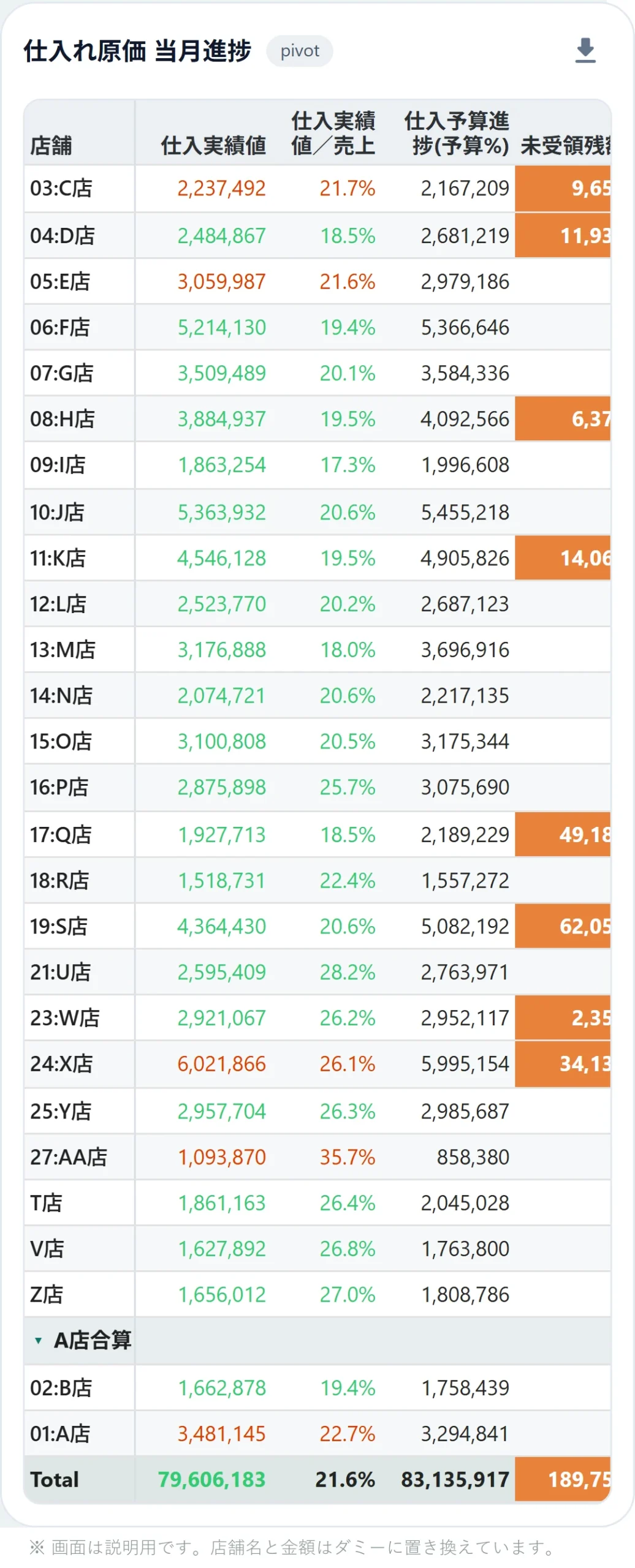Click the orange cell in the 19:S店 row
635x1568 pixels.
point(563,926)
